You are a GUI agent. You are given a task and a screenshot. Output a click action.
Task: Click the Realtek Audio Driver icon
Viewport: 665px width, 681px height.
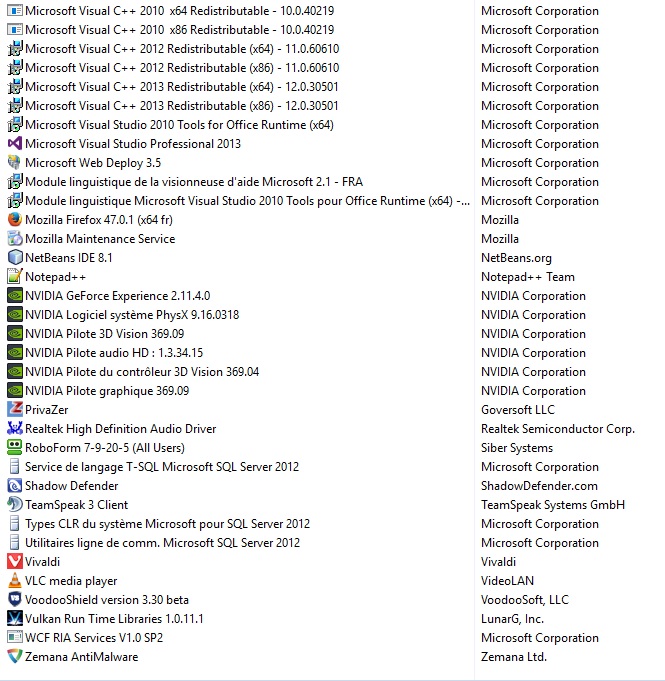pos(15,428)
